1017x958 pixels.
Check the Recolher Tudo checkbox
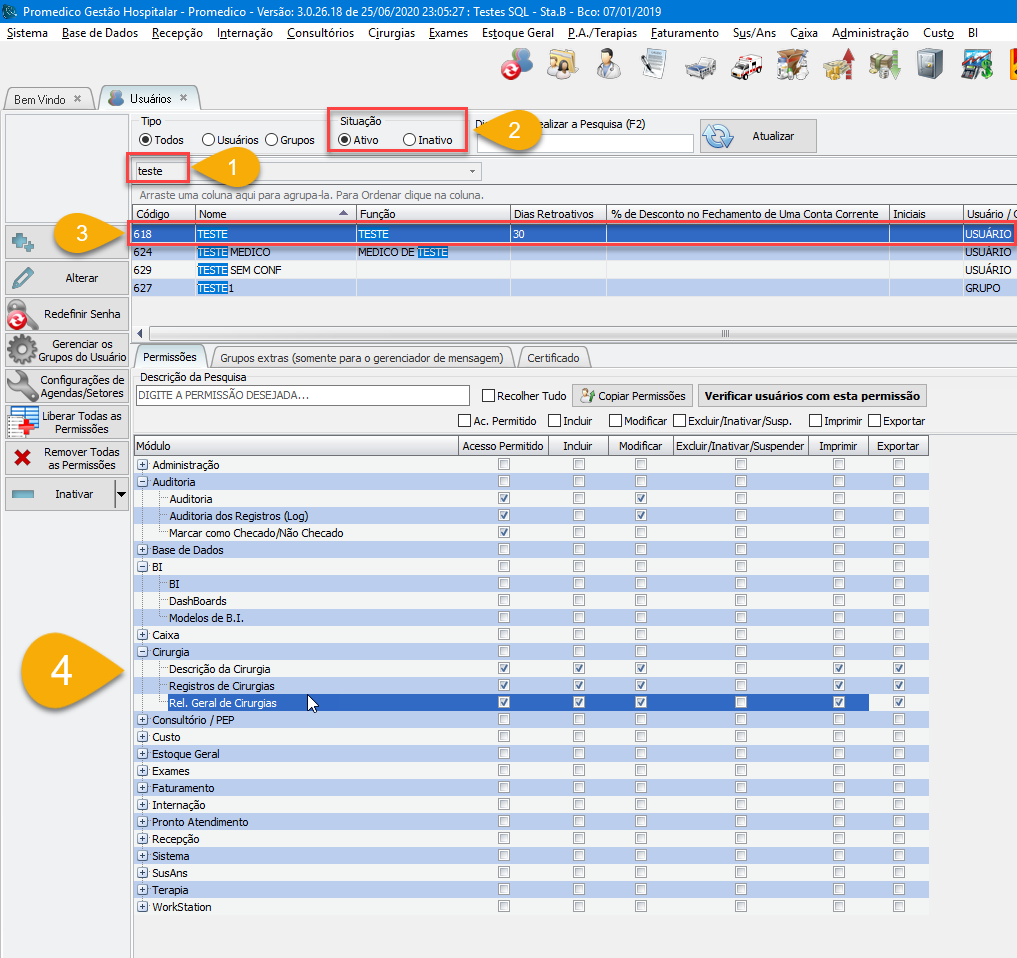tap(488, 396)
